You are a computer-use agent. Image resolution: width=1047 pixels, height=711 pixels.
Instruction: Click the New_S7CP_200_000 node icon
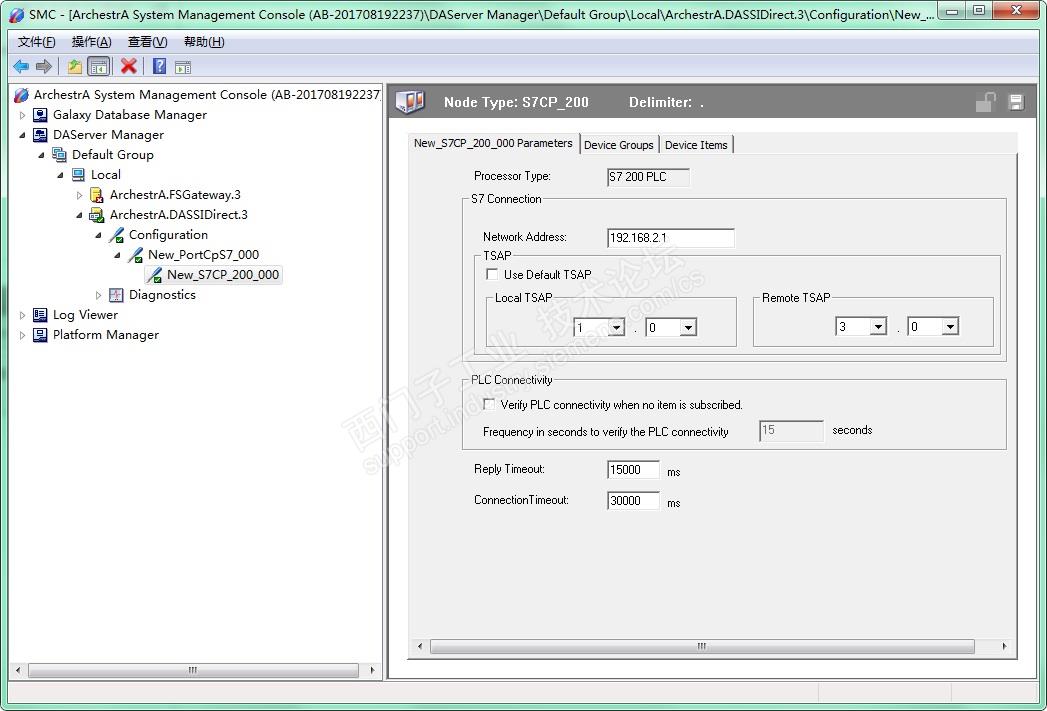154,275
